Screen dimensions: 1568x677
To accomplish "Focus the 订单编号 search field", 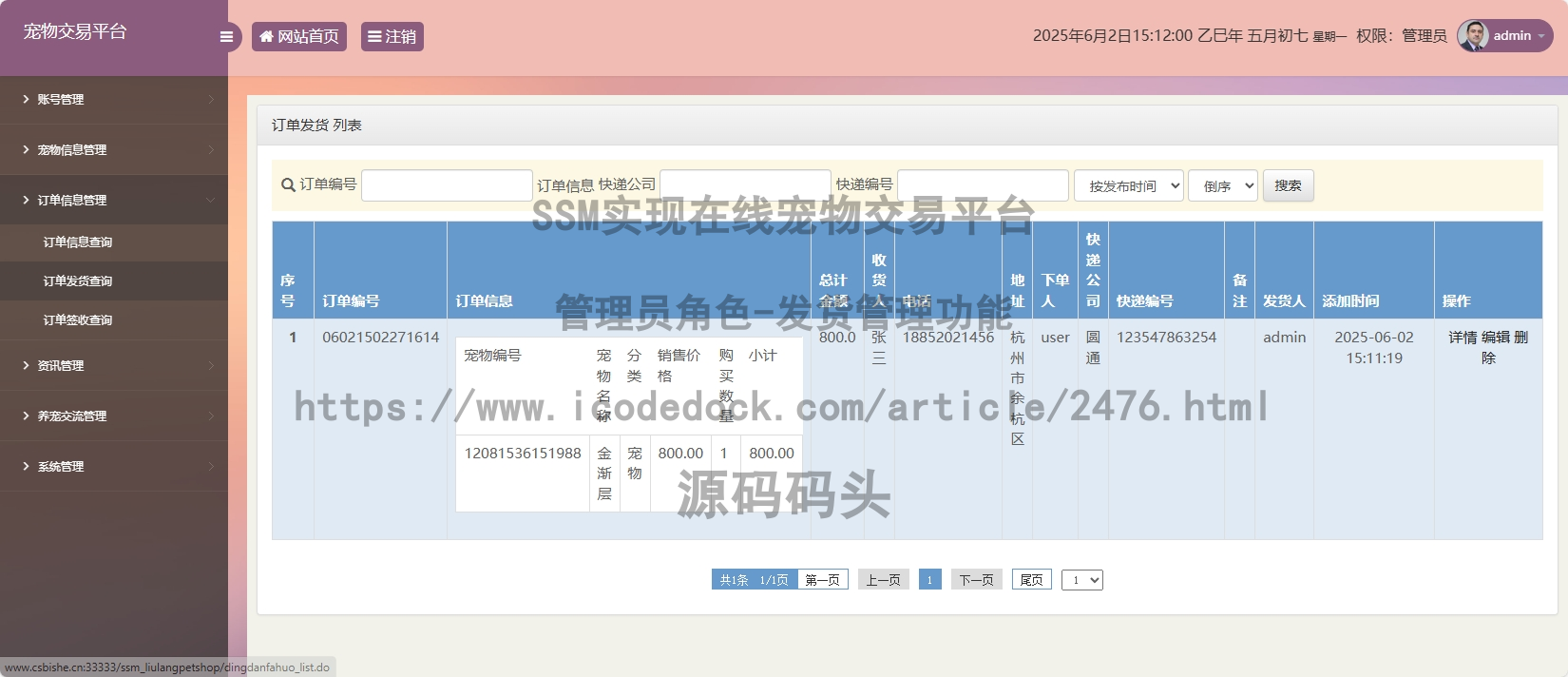I will (447, 185).
